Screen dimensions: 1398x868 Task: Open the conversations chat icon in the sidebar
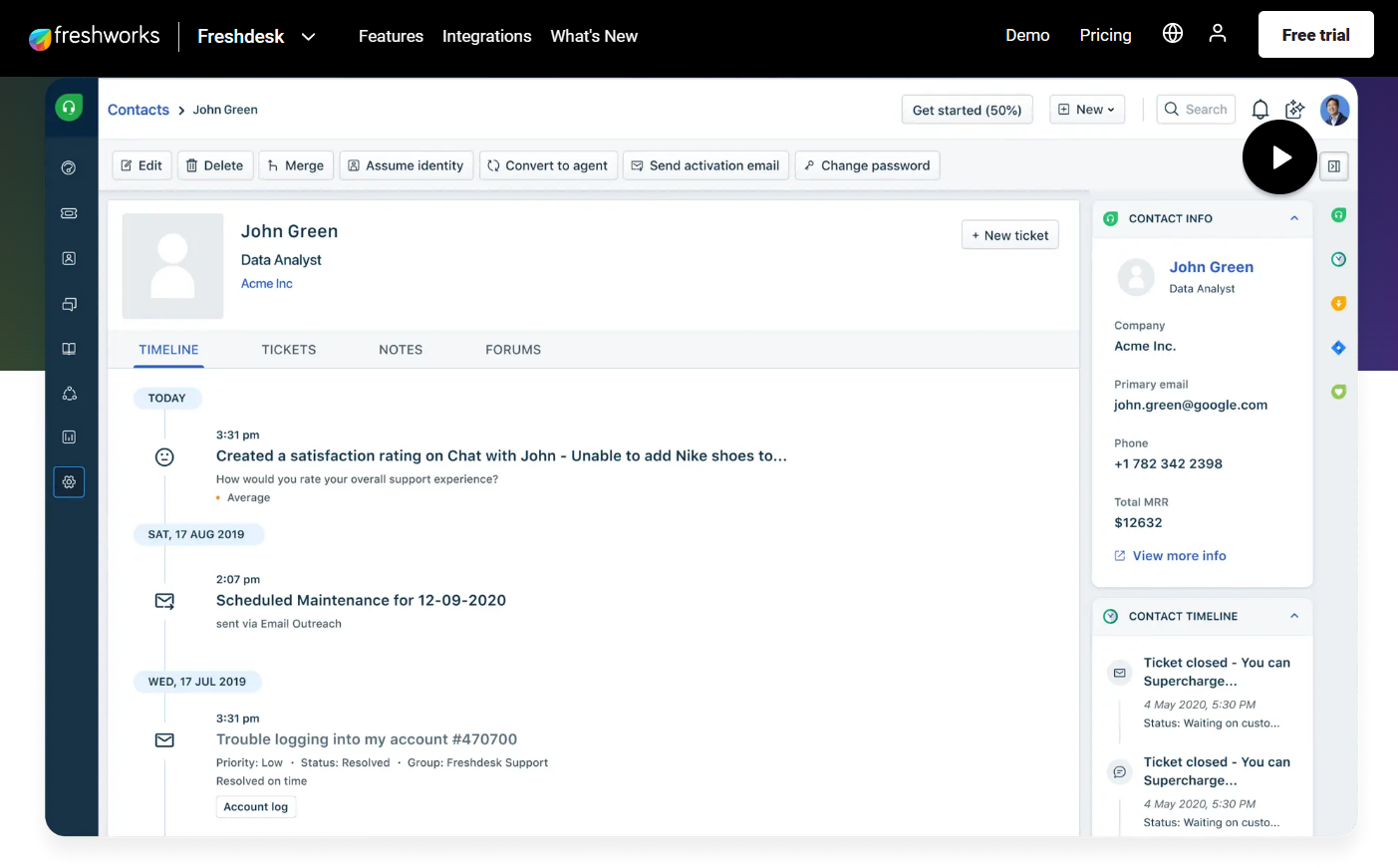tap(69, 304)
